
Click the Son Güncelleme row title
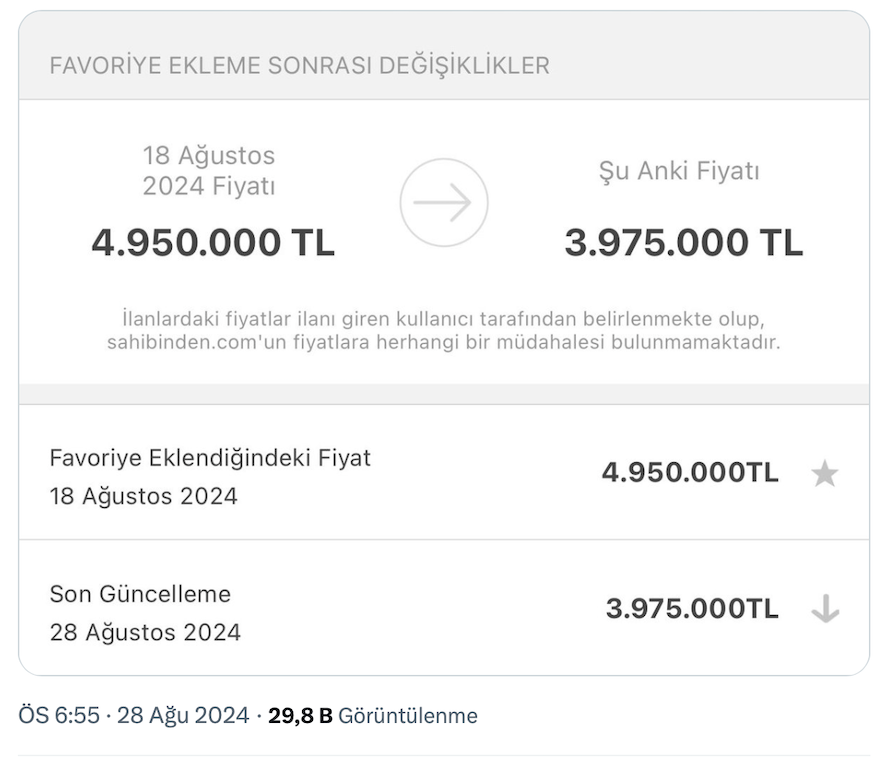[140, 594]
